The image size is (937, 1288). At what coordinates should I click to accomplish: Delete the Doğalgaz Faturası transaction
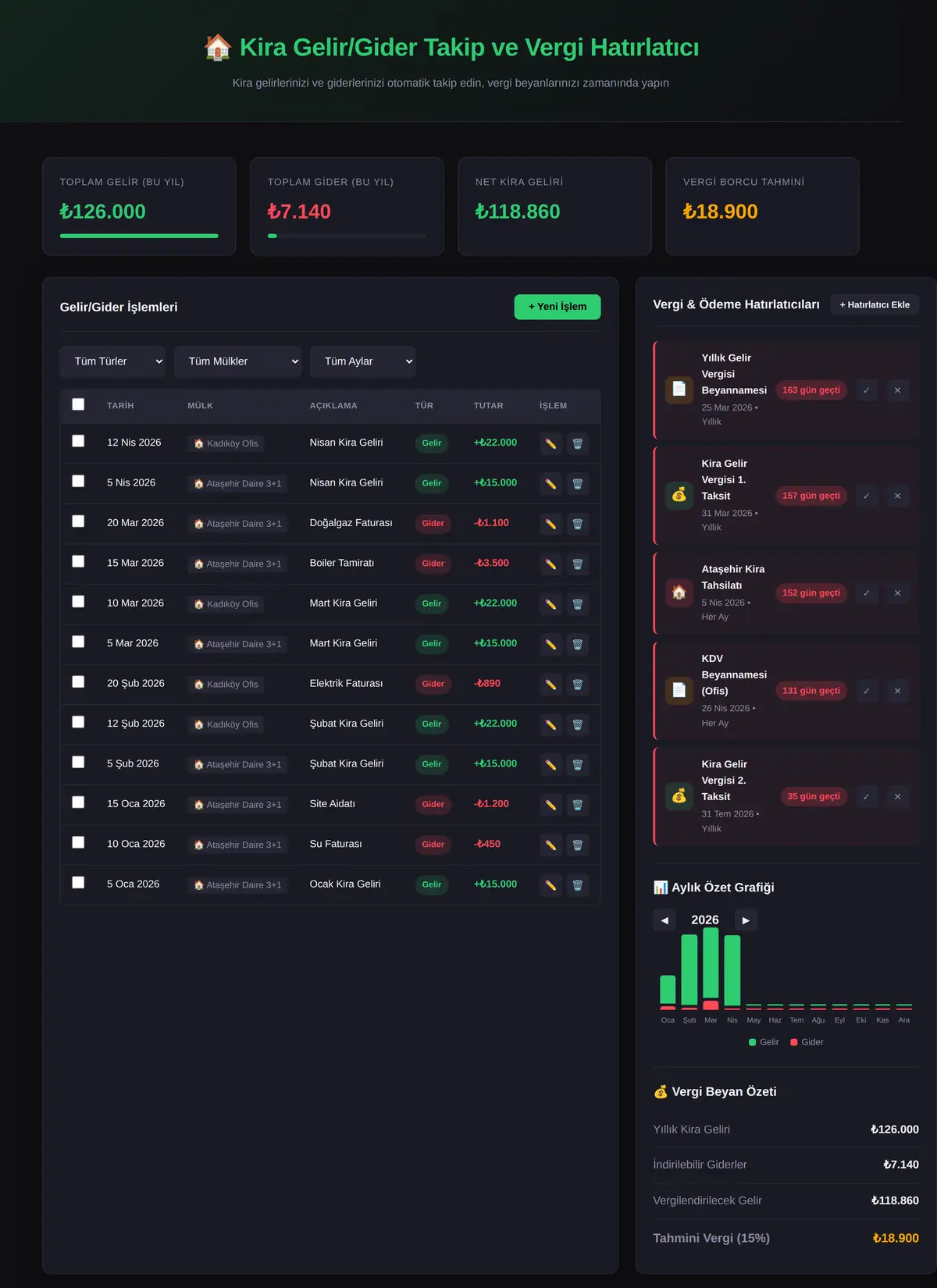(578, 524)
